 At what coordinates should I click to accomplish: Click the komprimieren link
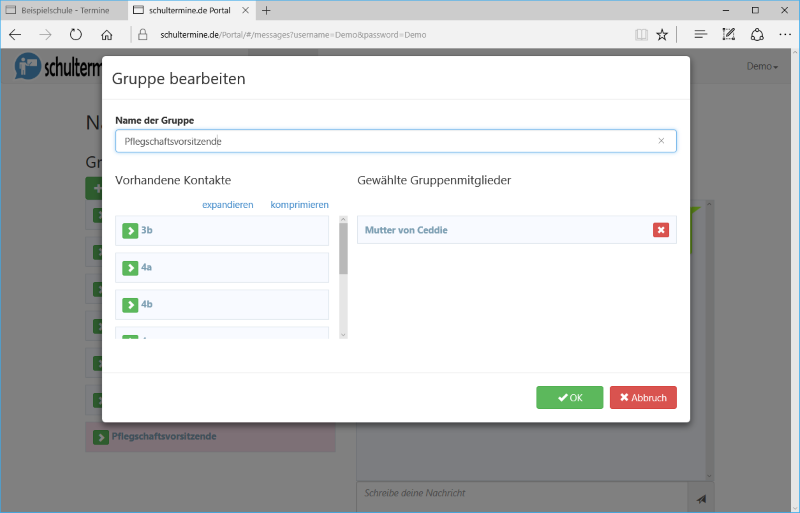click(x=299, y=205)
